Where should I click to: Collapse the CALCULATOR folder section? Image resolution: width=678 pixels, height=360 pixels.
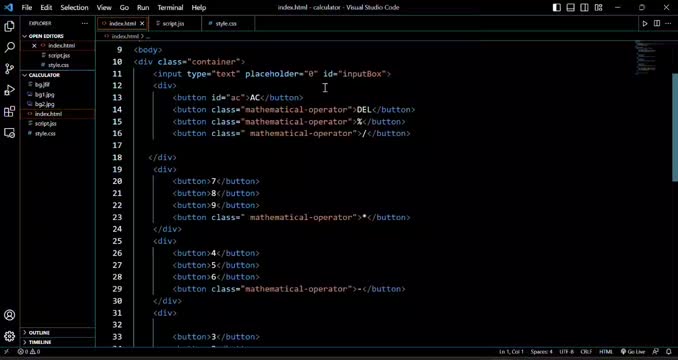(58, 75)
